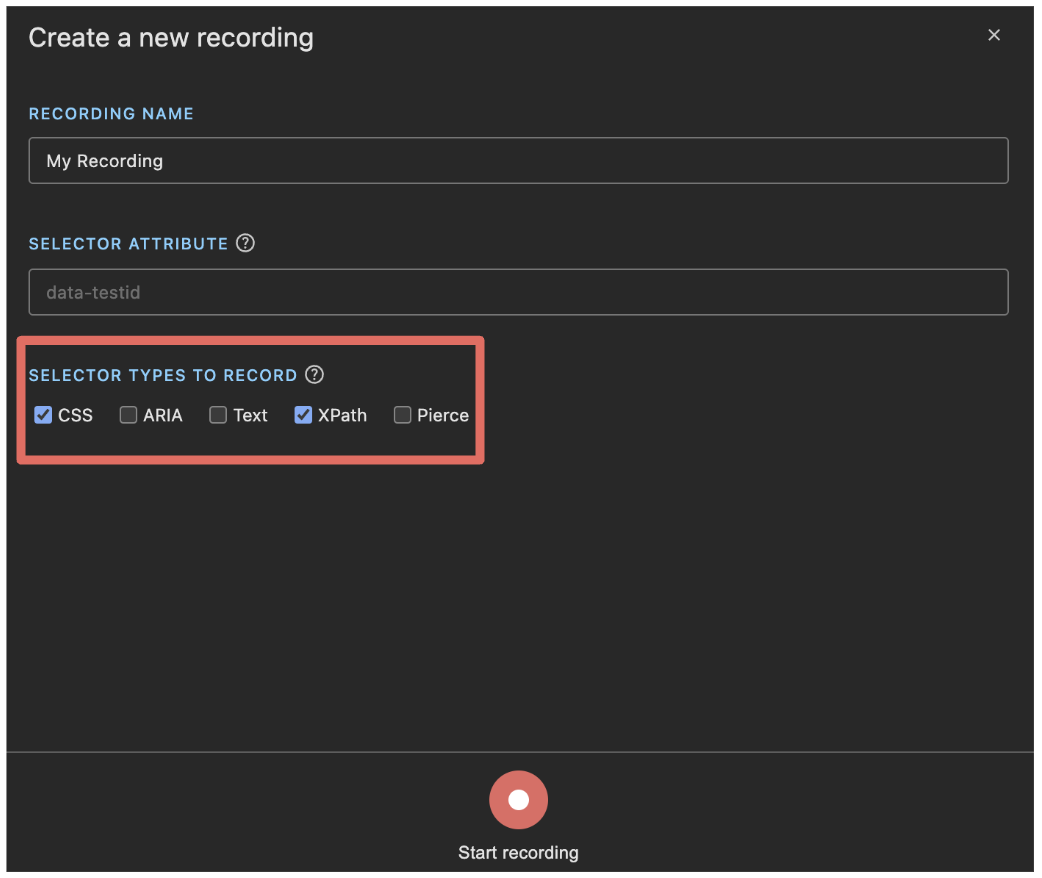Click the Selector Attribute data-testid field
Viewport: 1042px width, 878px height.
click(518, 292)
